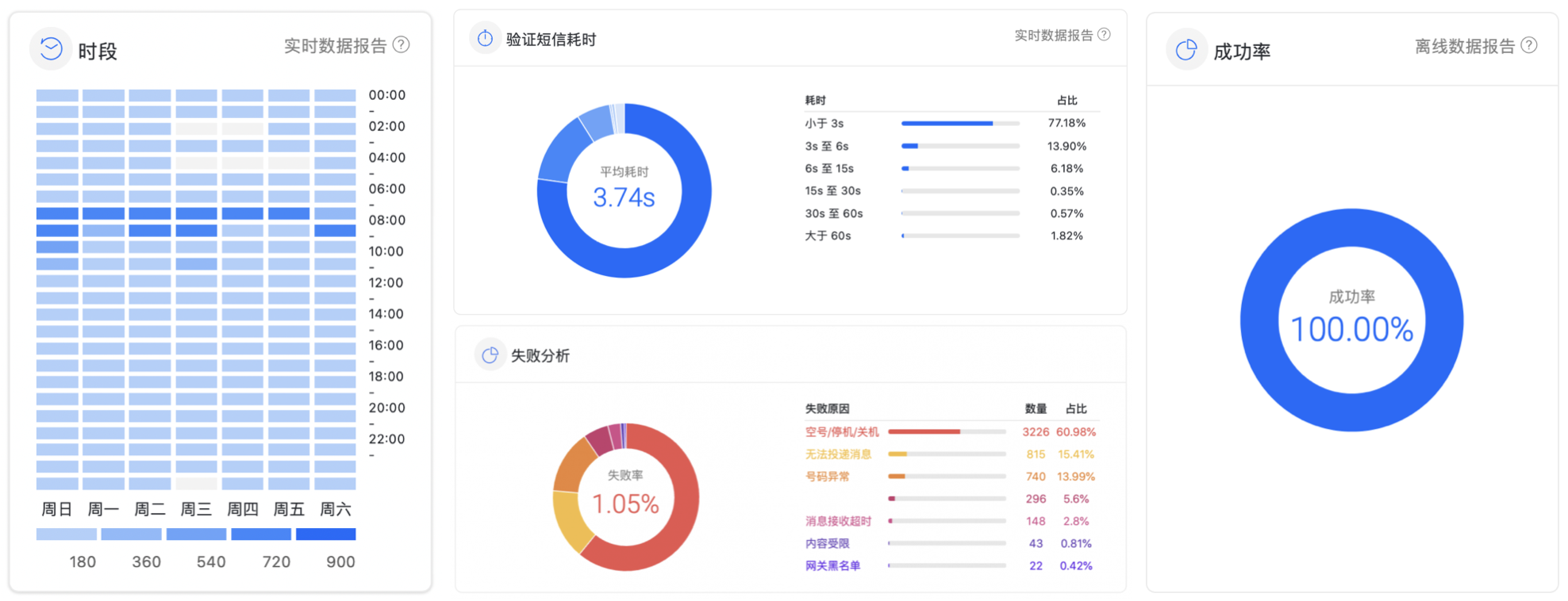Screen dimensions: 1568x601
Task: Click the 消息接收超时 failure reason
Action: click(x=838, y=521)
